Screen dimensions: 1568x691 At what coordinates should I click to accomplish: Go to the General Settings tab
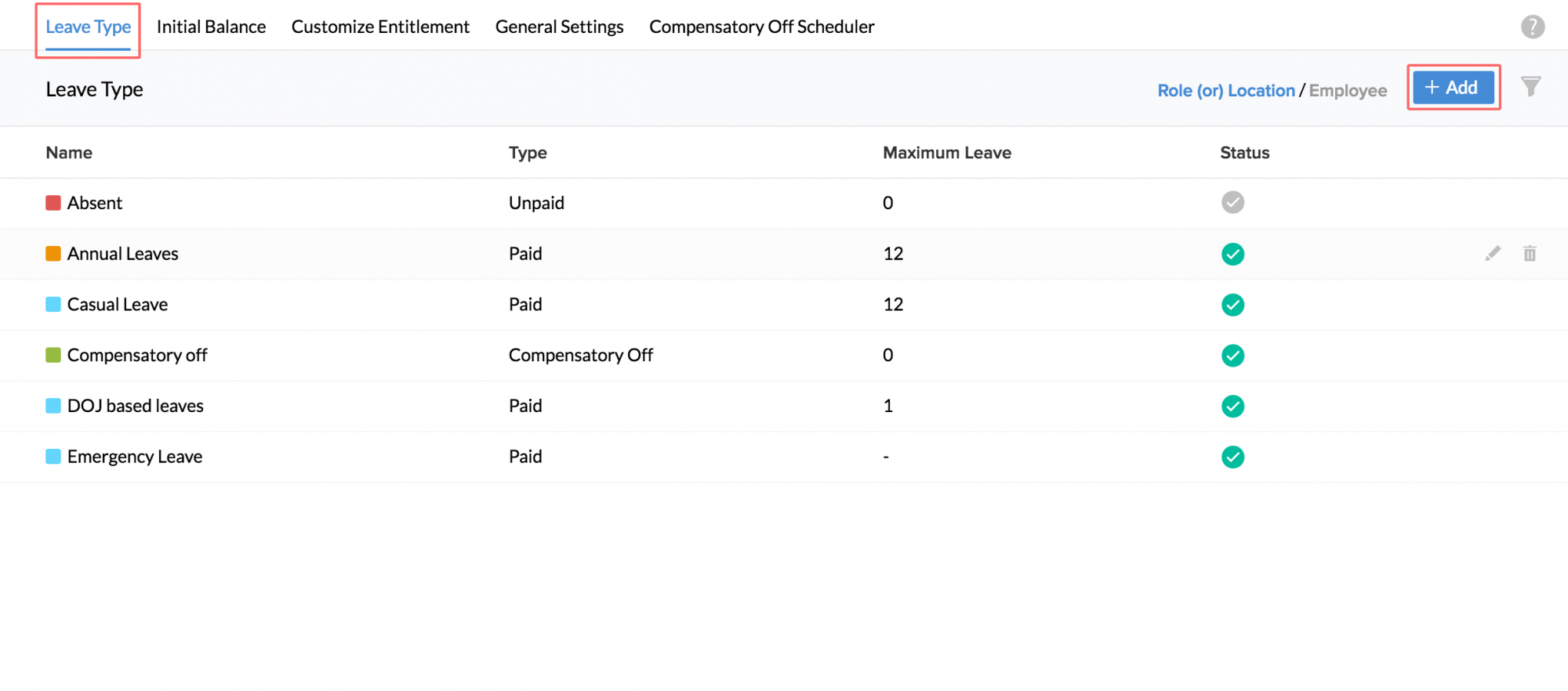(559, 27)
